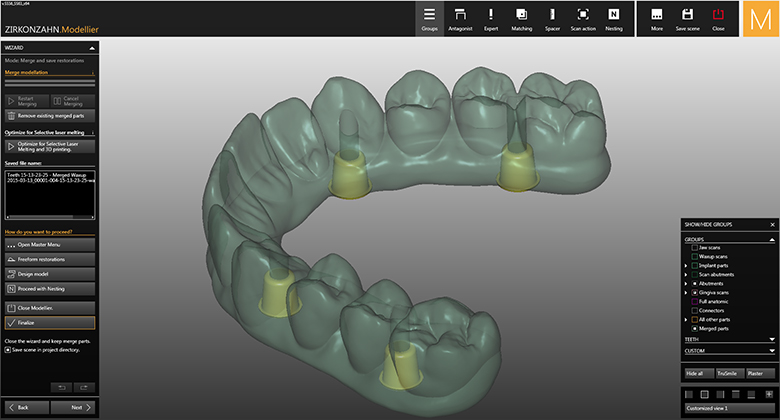Viewport: 780px width, 420px height.
Task: Toggle the Gingiva scans checkbox
Action: pyautogui.click(x=694, y=291)
